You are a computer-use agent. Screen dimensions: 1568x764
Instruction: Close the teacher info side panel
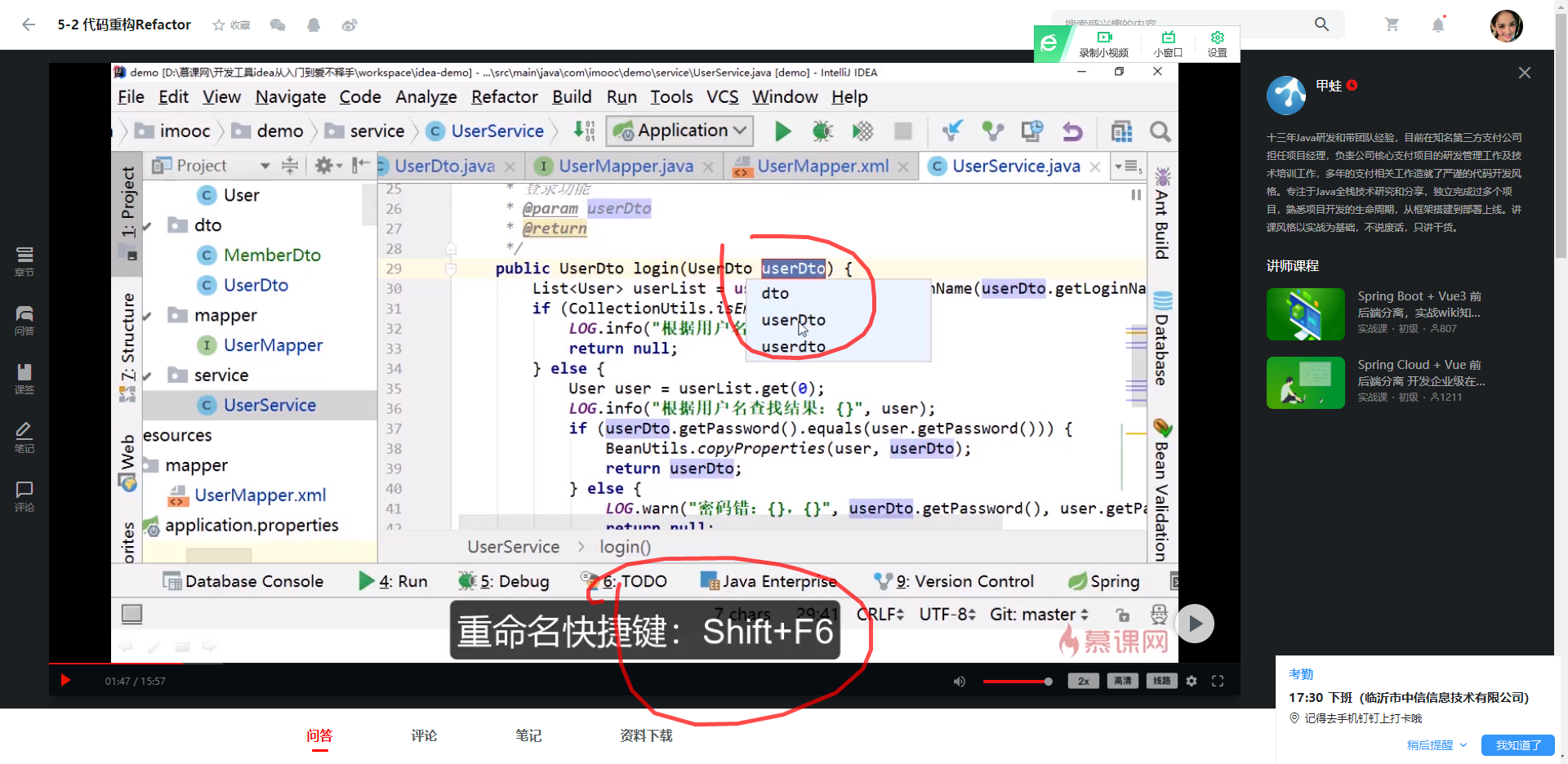(1524, 73)
